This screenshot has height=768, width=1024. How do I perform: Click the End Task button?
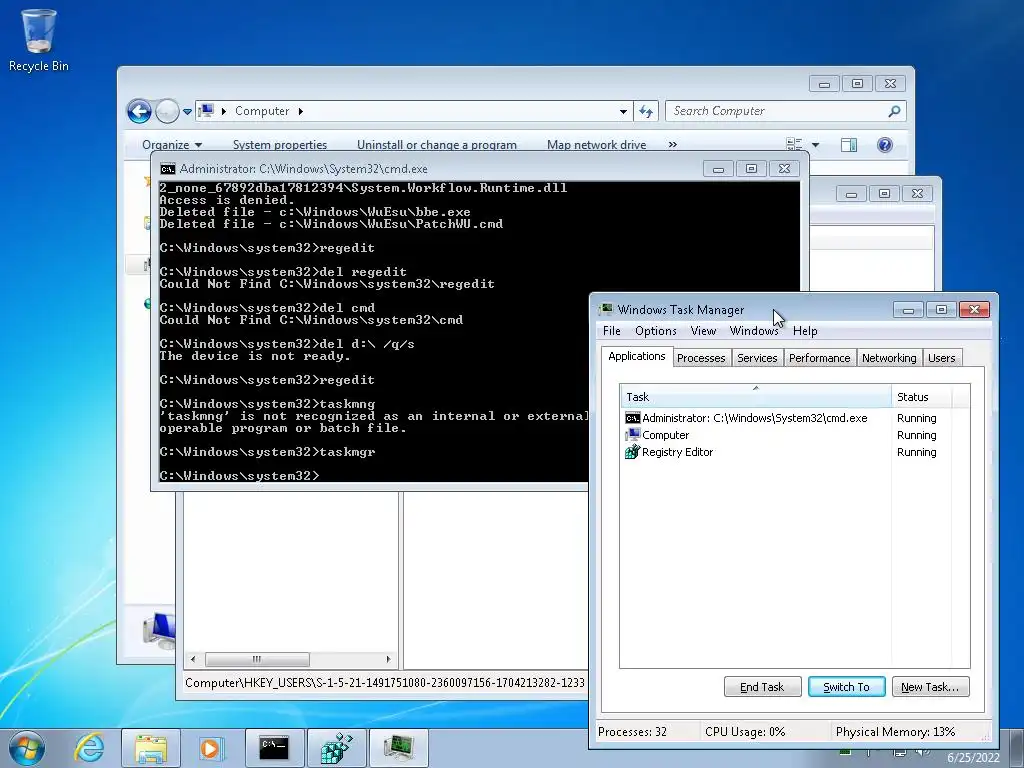(762, 687)
